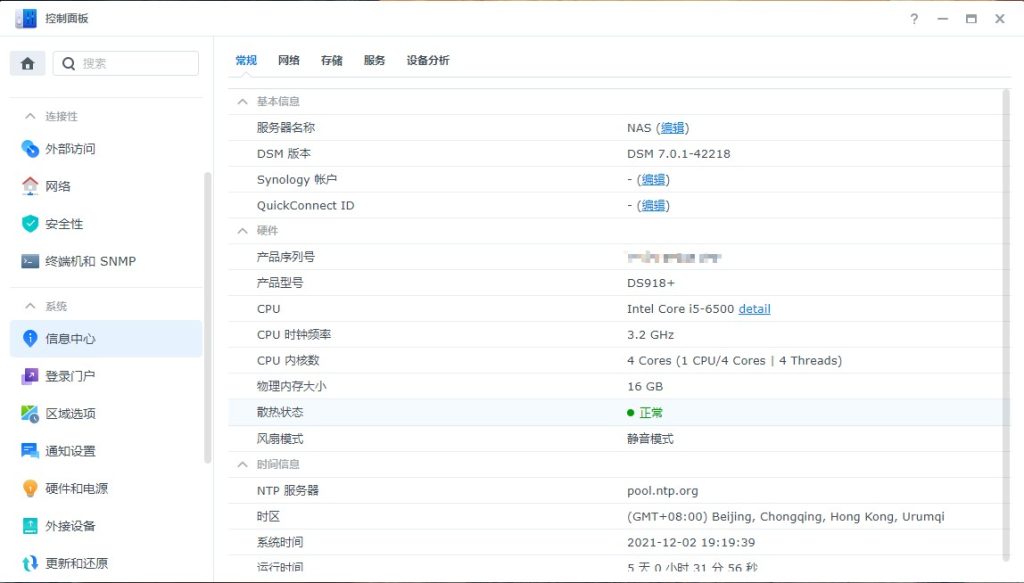This screenshot has width=1024, height=583.
Task: Open 安全性 (Security) settings
Action: coord(60,224)
